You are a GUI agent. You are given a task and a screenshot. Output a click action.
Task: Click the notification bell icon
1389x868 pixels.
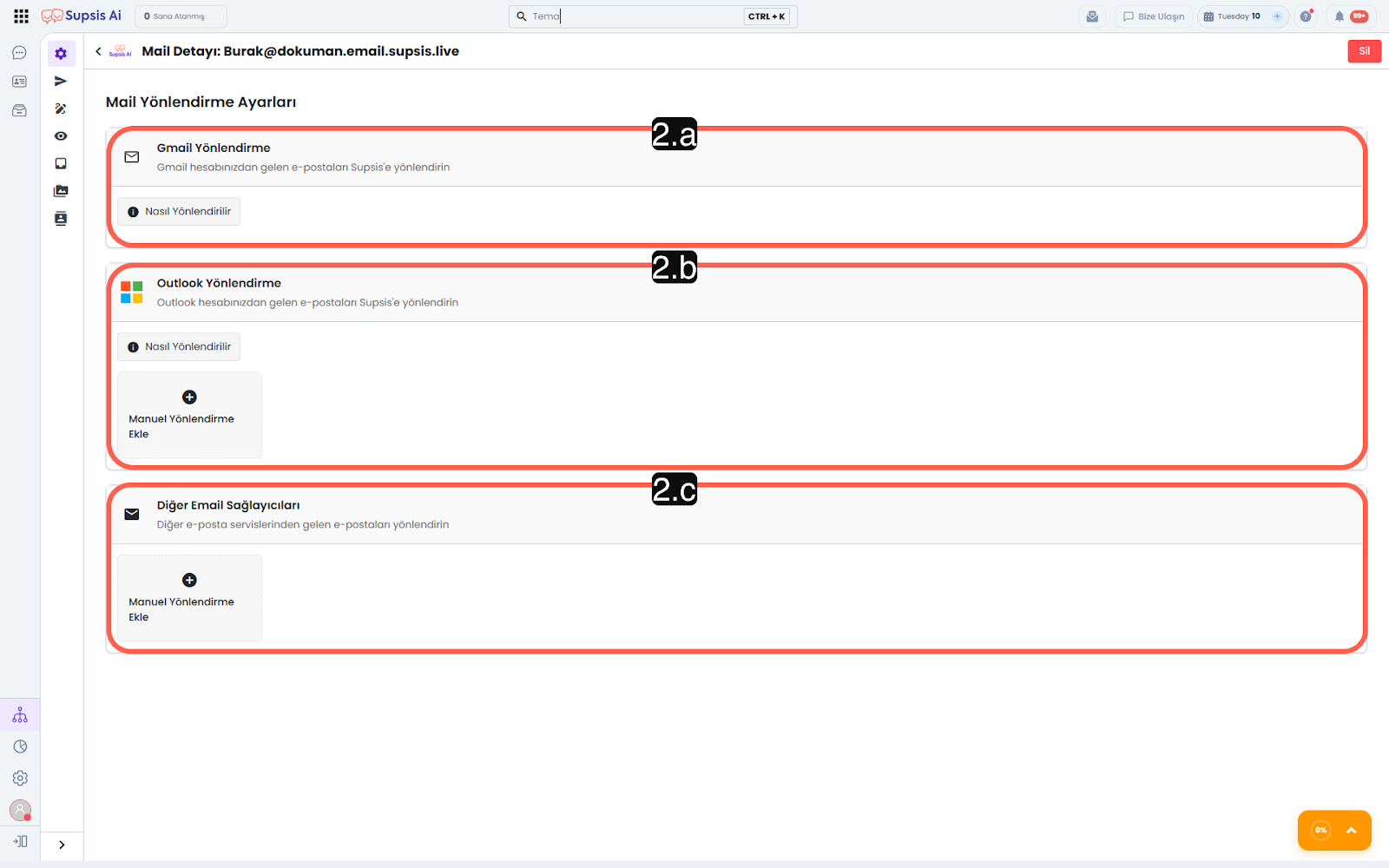click(x=1339, y=16)
